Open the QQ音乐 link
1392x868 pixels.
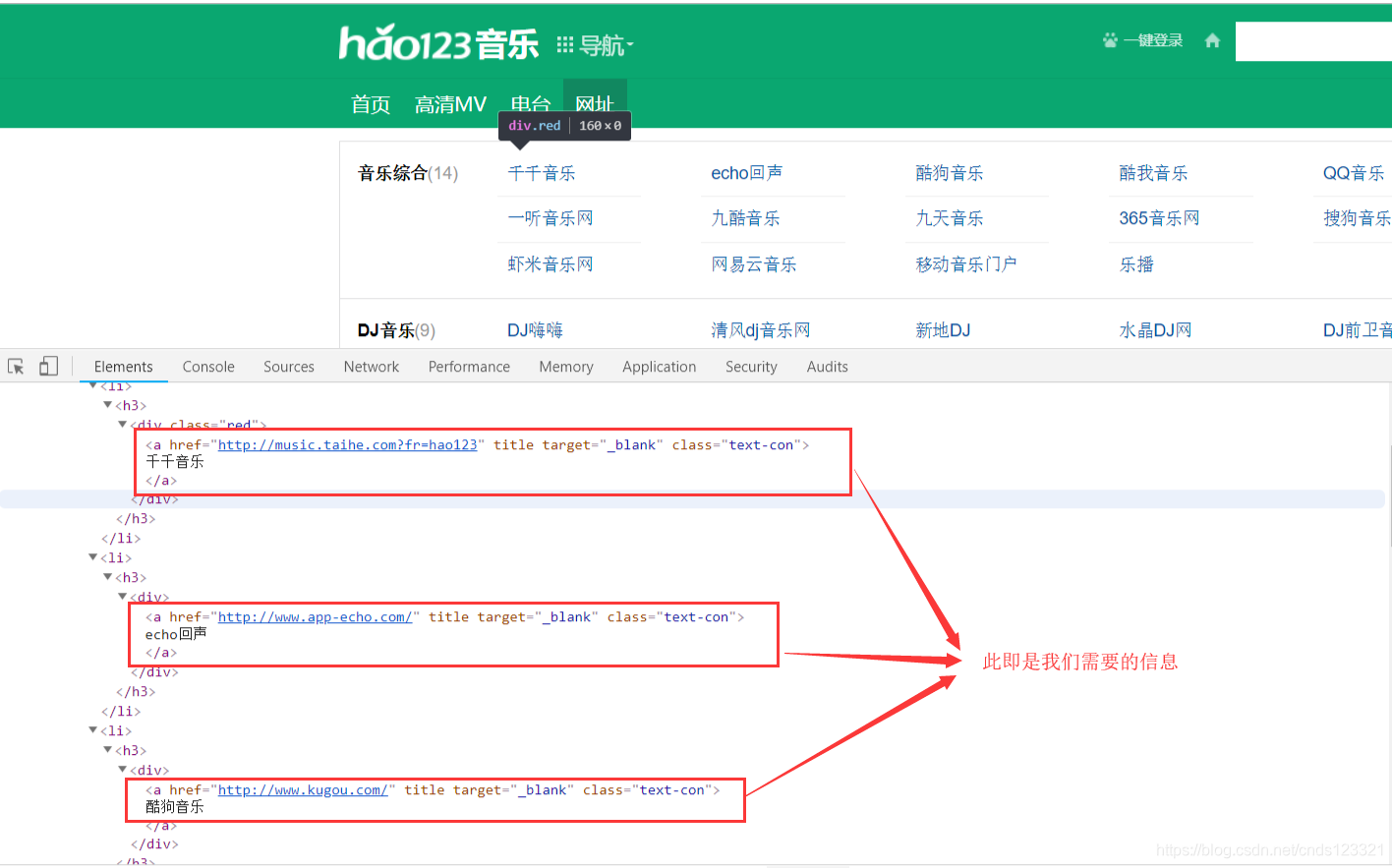[x=1354, y=173]
